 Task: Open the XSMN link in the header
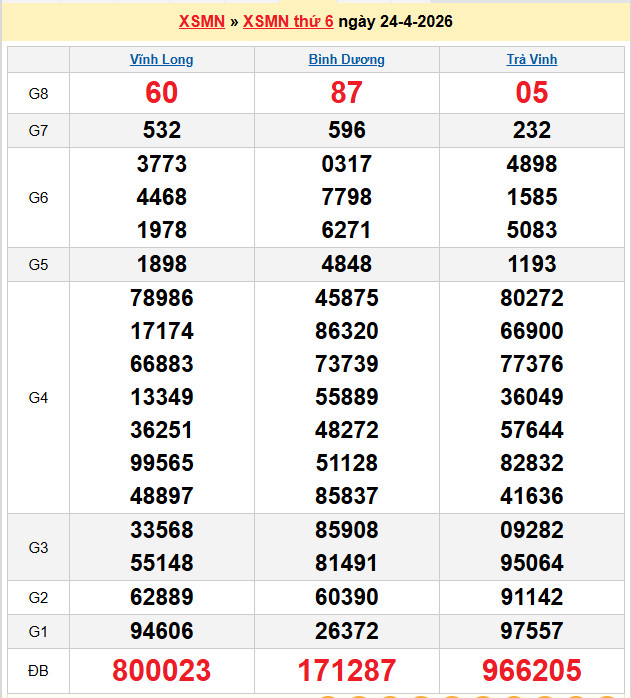pyautogui.click(x=201, y=22)
